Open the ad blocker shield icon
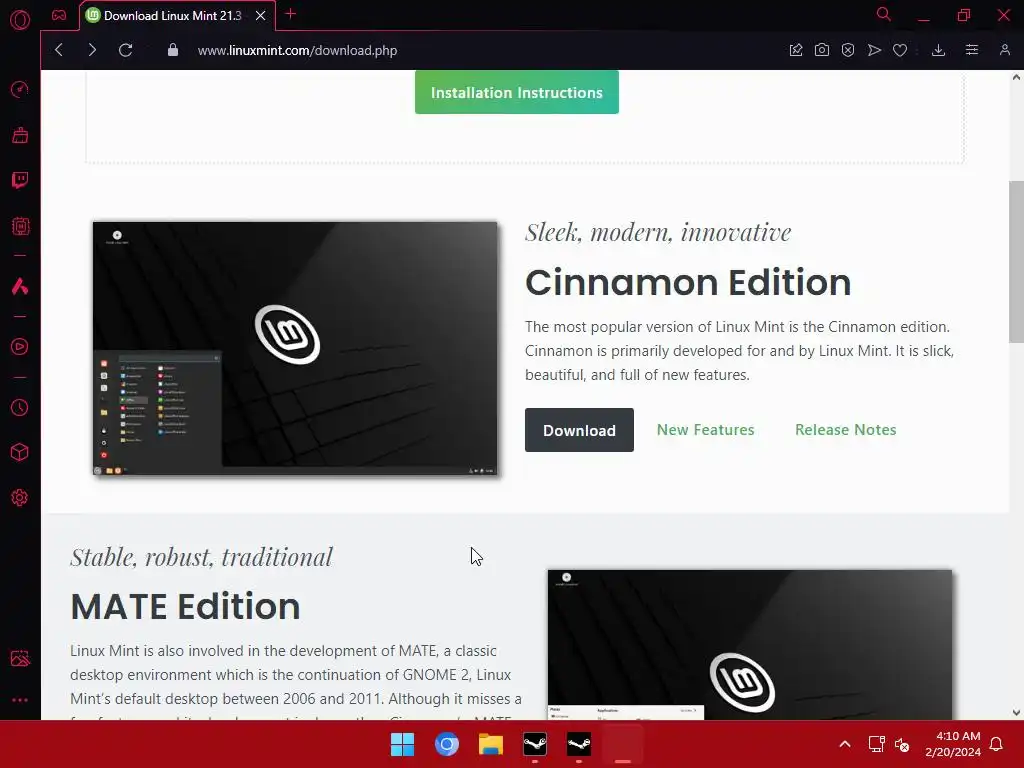This screenshot has width=1024, height=768. coord(848,50)
